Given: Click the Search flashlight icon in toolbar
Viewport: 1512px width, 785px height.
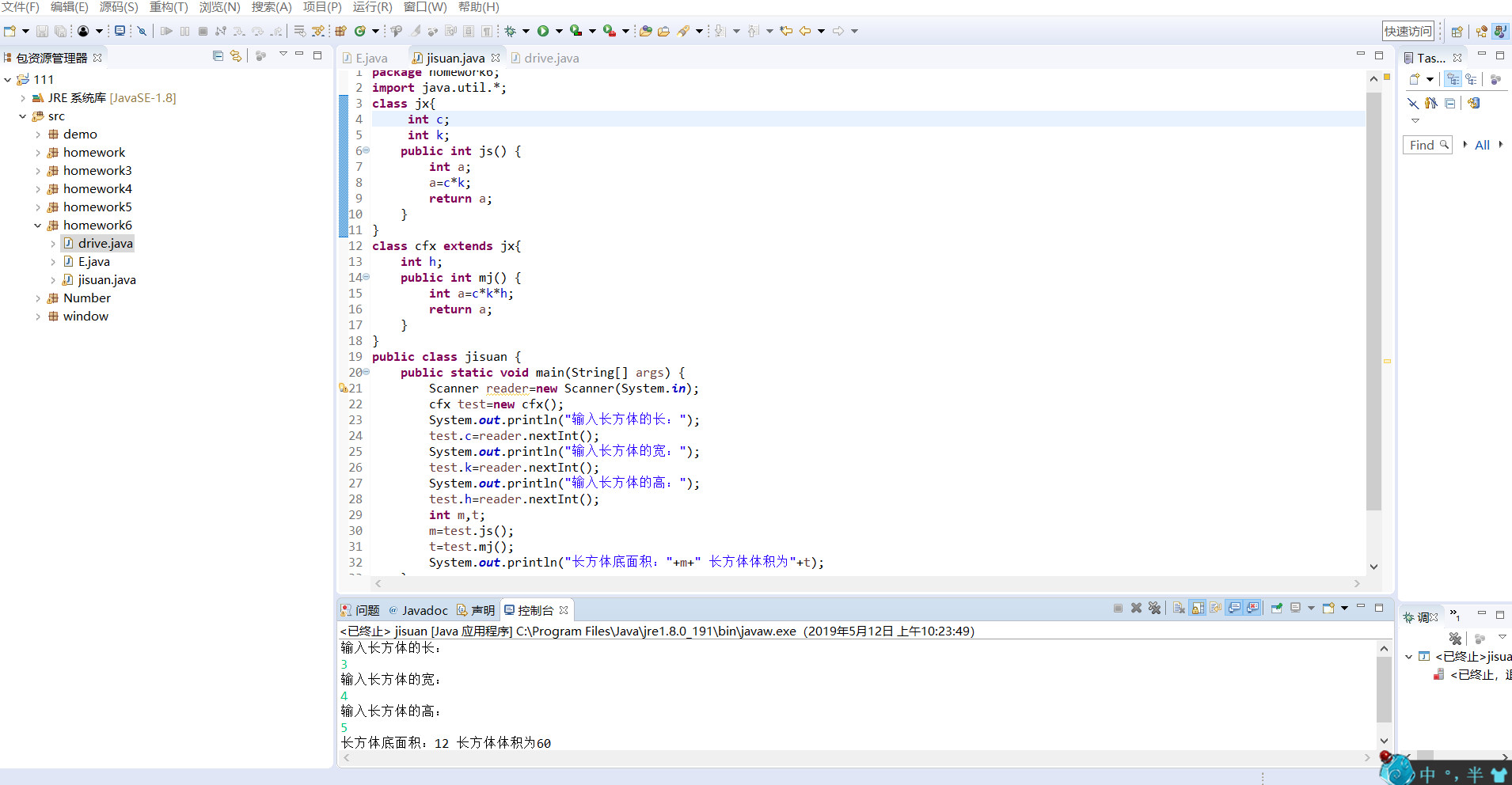Looking at the screenshot, I should pos(683,31).
